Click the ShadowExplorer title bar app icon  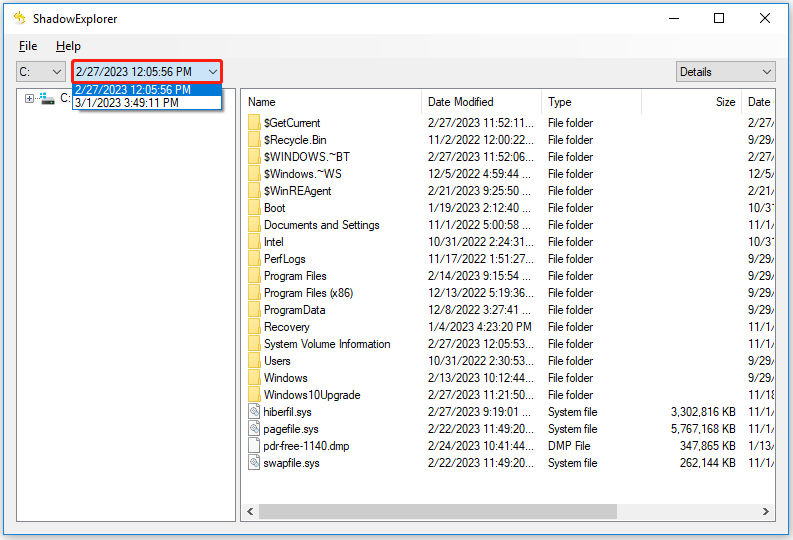(18, 18)
